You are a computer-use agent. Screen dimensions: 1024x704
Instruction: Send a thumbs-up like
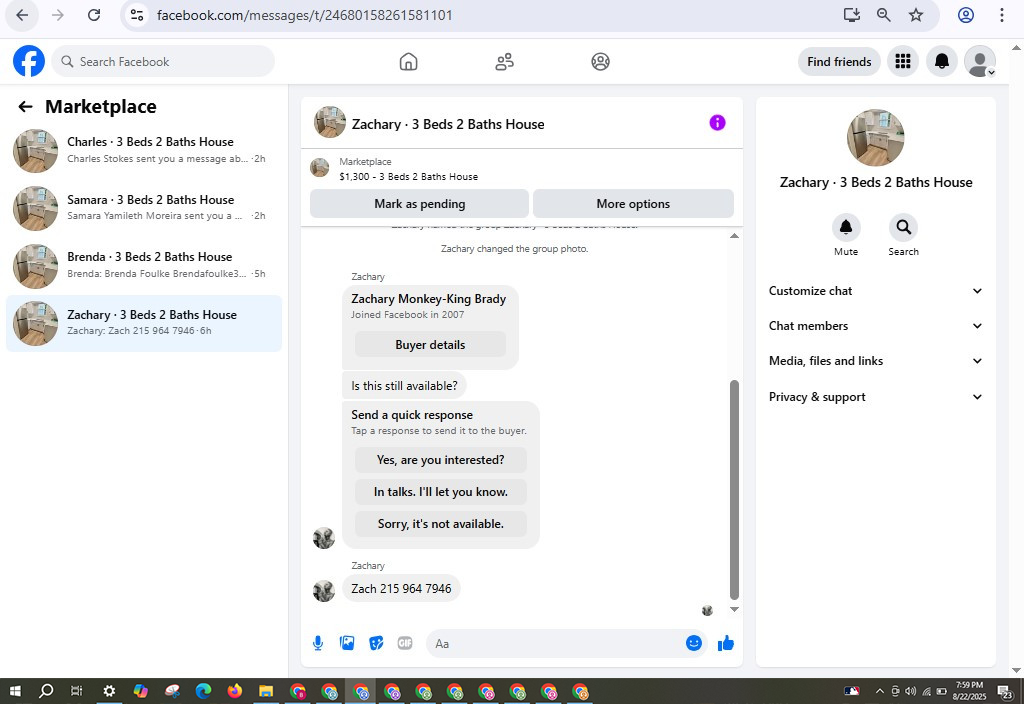[726, 643]
